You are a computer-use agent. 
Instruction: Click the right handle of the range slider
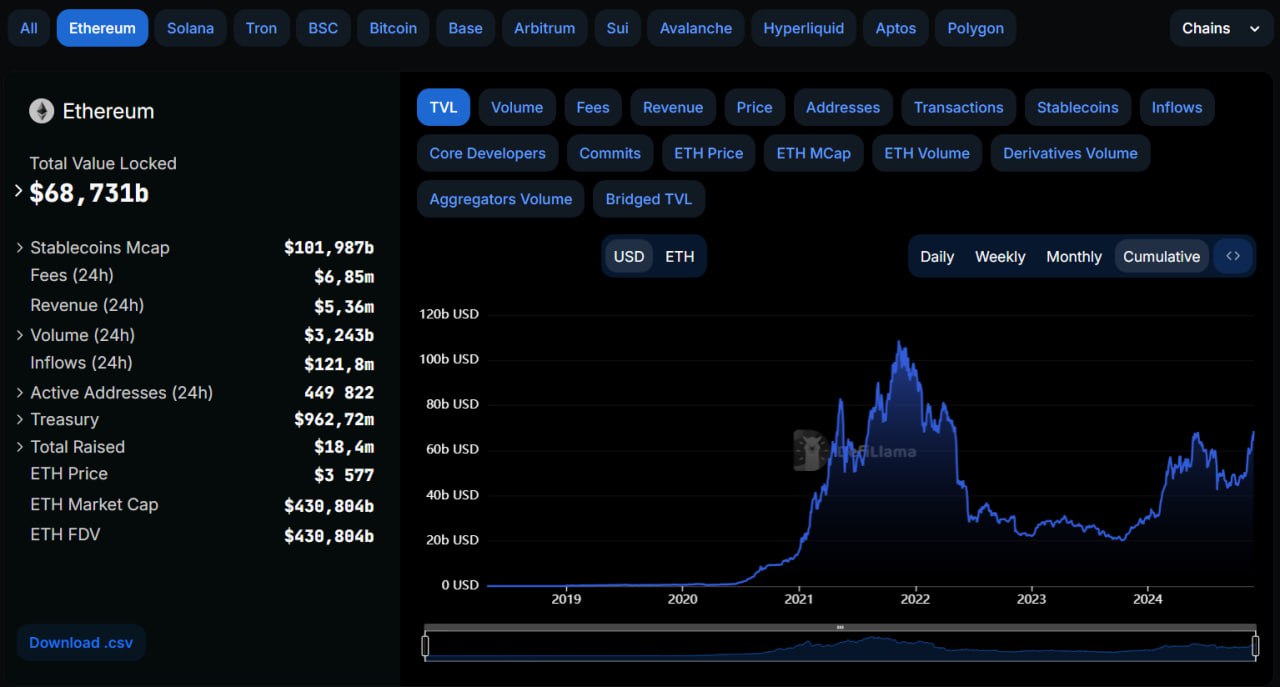pyautogui.click(x=1255, y=646)
